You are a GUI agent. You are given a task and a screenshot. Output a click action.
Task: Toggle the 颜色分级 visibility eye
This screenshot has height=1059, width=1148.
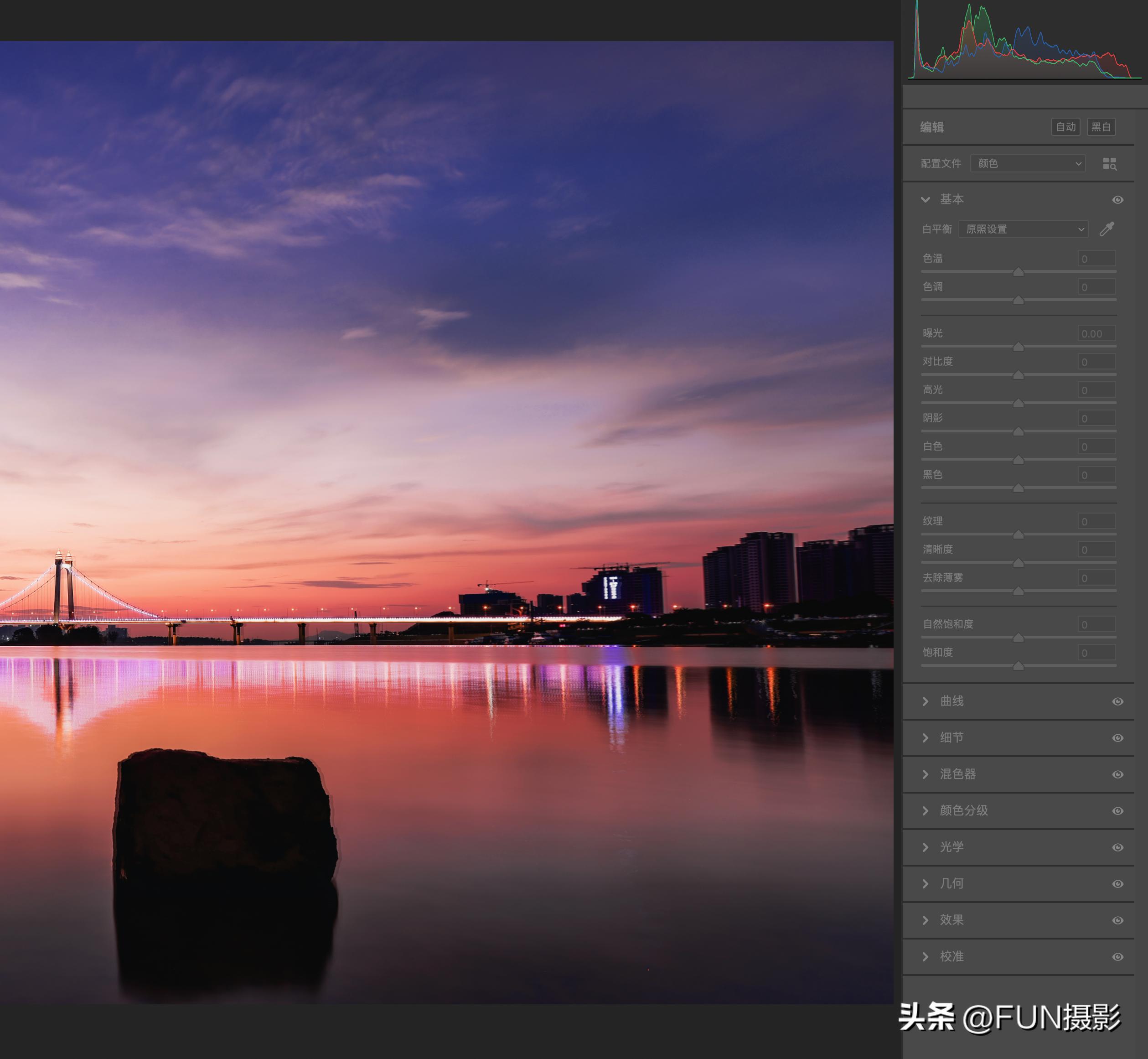pos(1117,811)
